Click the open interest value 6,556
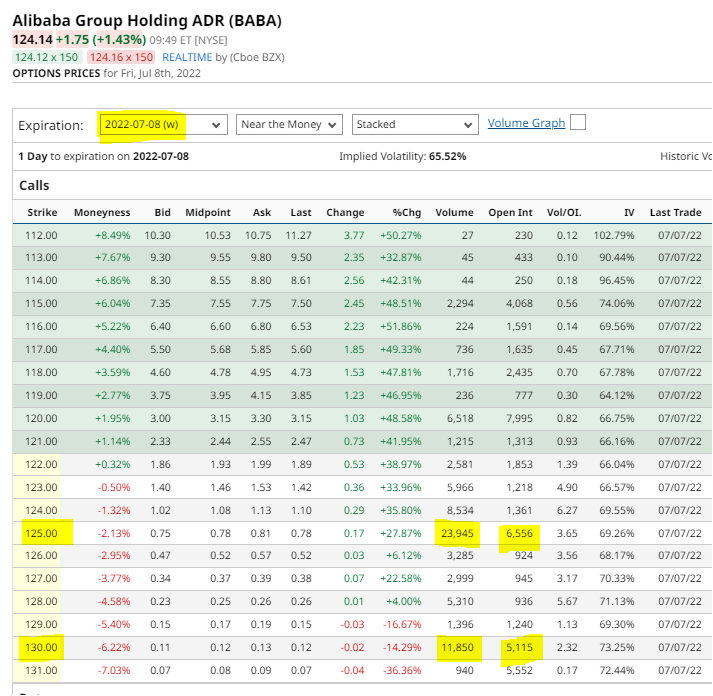Screen dimensions: 713x696 pyautogui.click(x=519, y=533)
